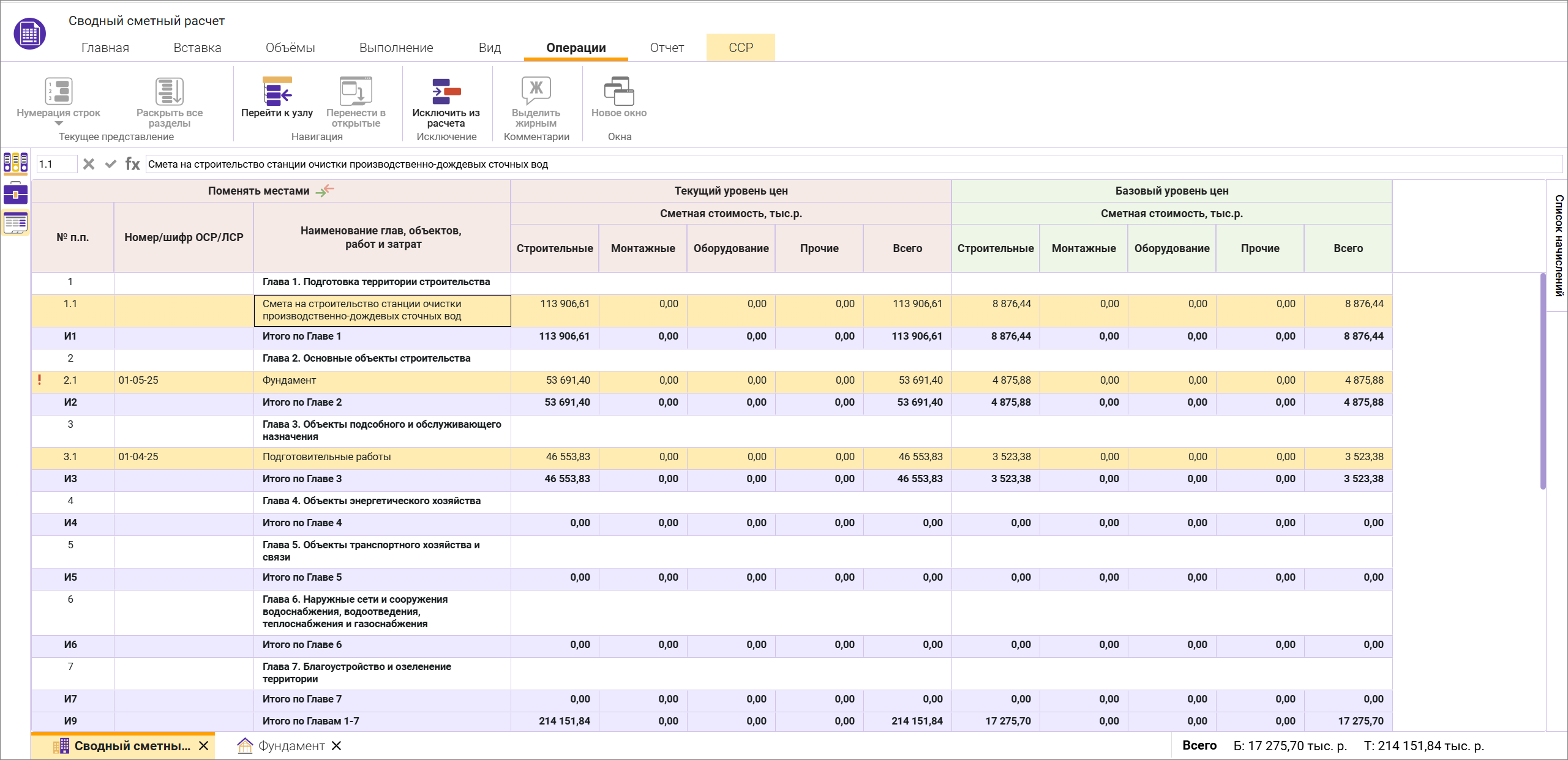Viewport: 1568px width, 760px height.
Task: Confirm formula entry with checkmark icon
Action: coord(111,164)
